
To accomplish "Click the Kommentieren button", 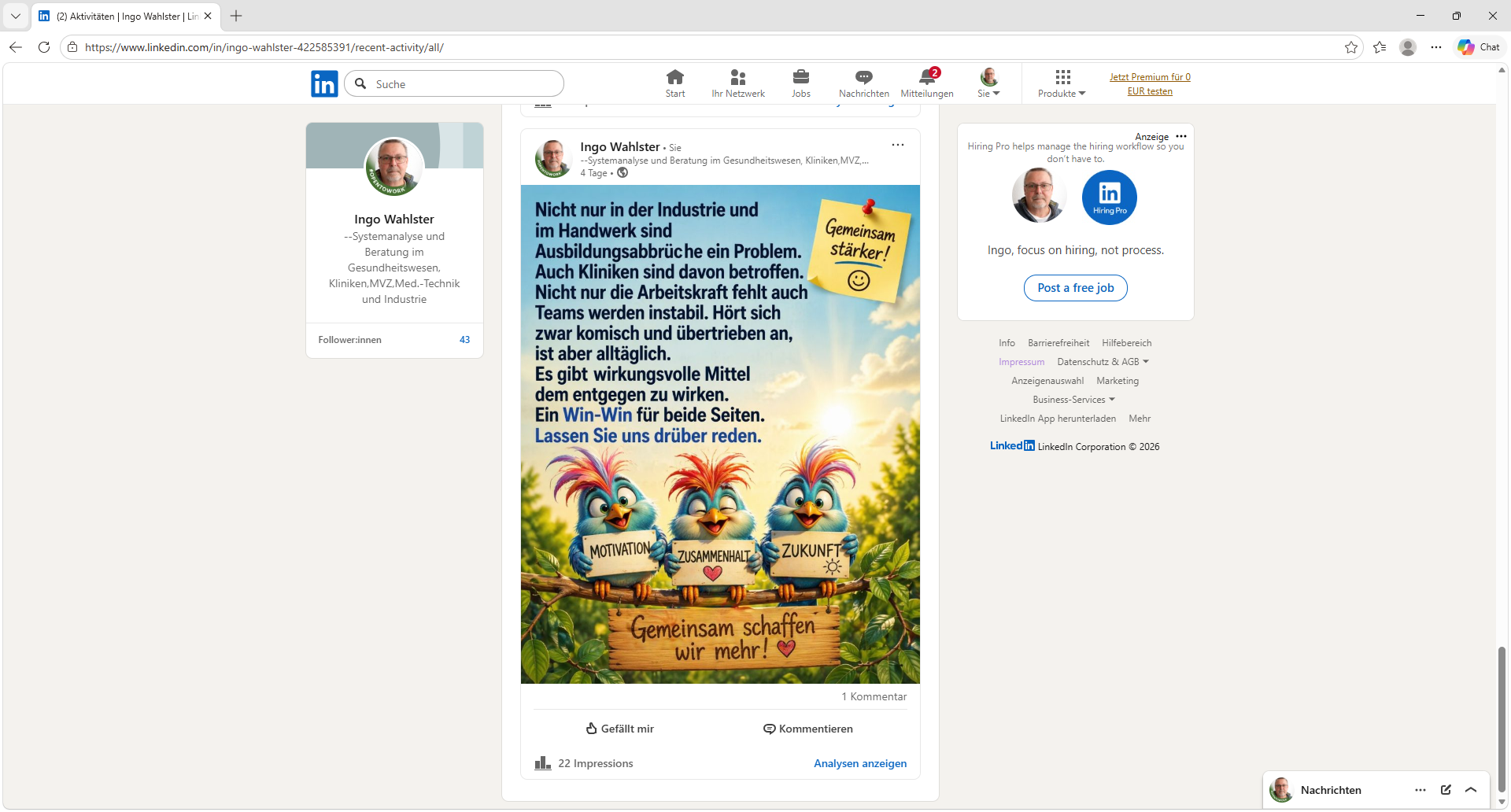I will pos(808,729).
